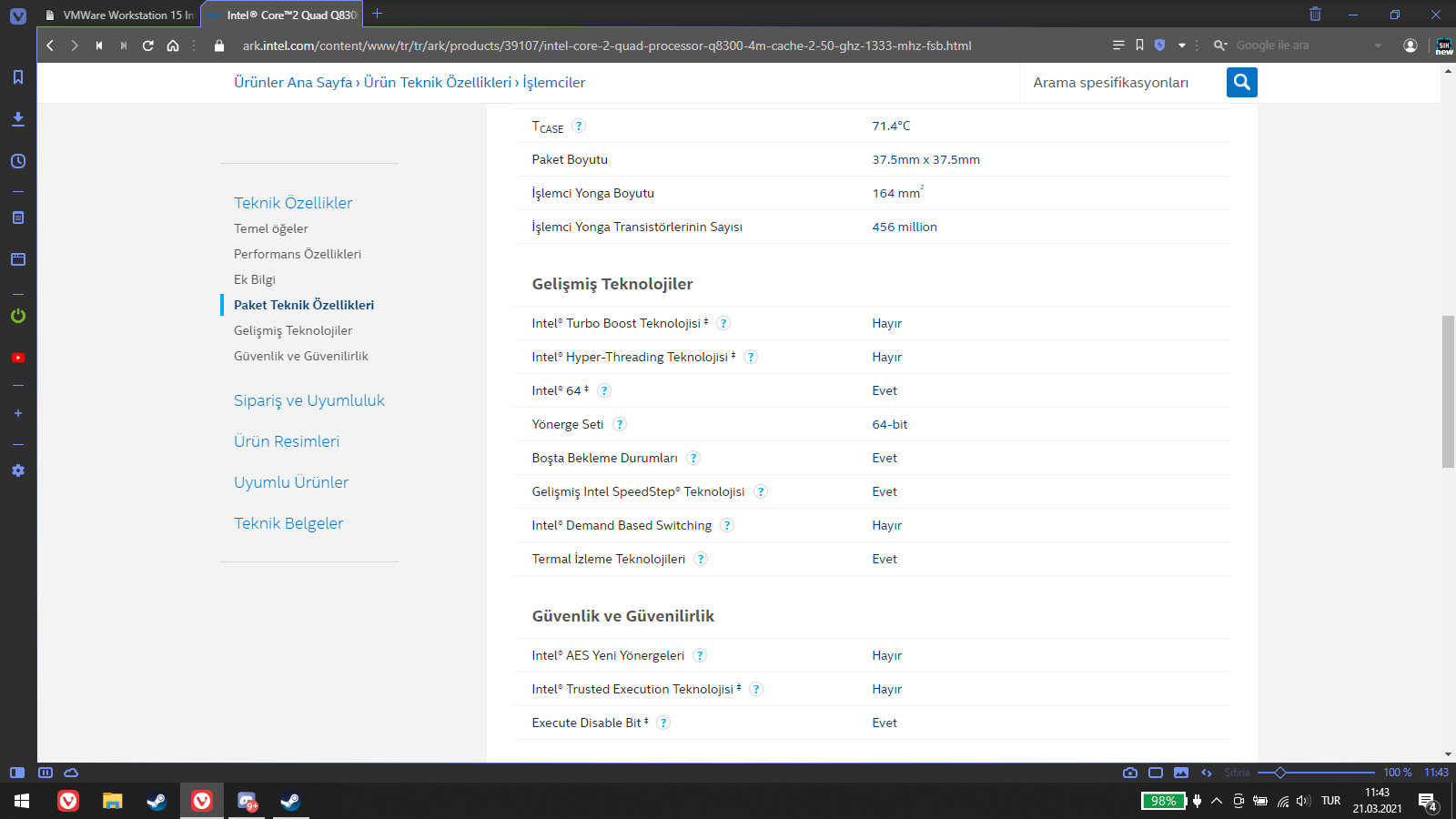This screenshot has width=1456, height=819.
Task: Open File Explorer from the taskbar
Action: 112,801
